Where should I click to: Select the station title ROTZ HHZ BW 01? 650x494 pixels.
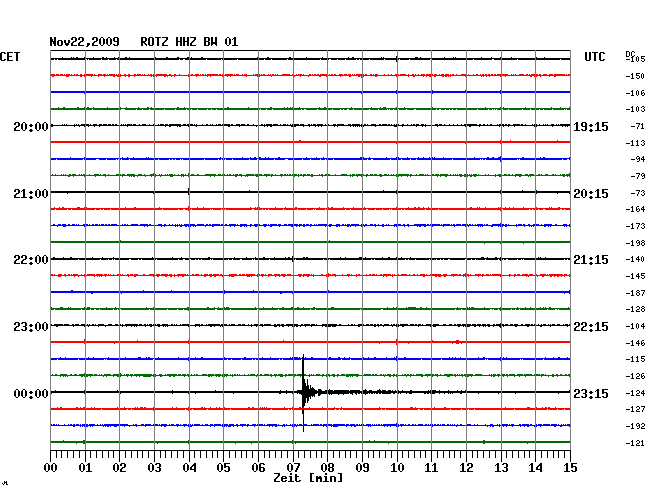[189, 42]
